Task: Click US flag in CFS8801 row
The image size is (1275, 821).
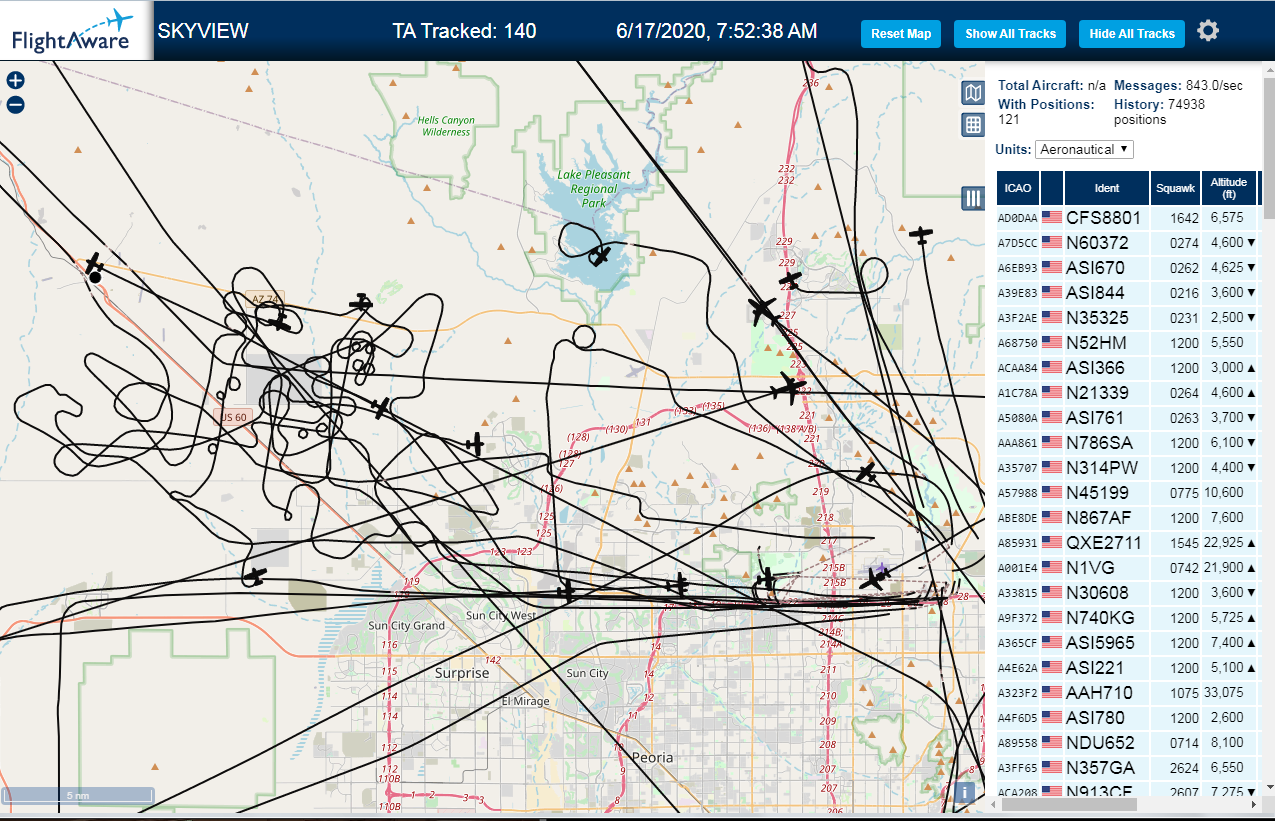Action: pos(1052,217)
